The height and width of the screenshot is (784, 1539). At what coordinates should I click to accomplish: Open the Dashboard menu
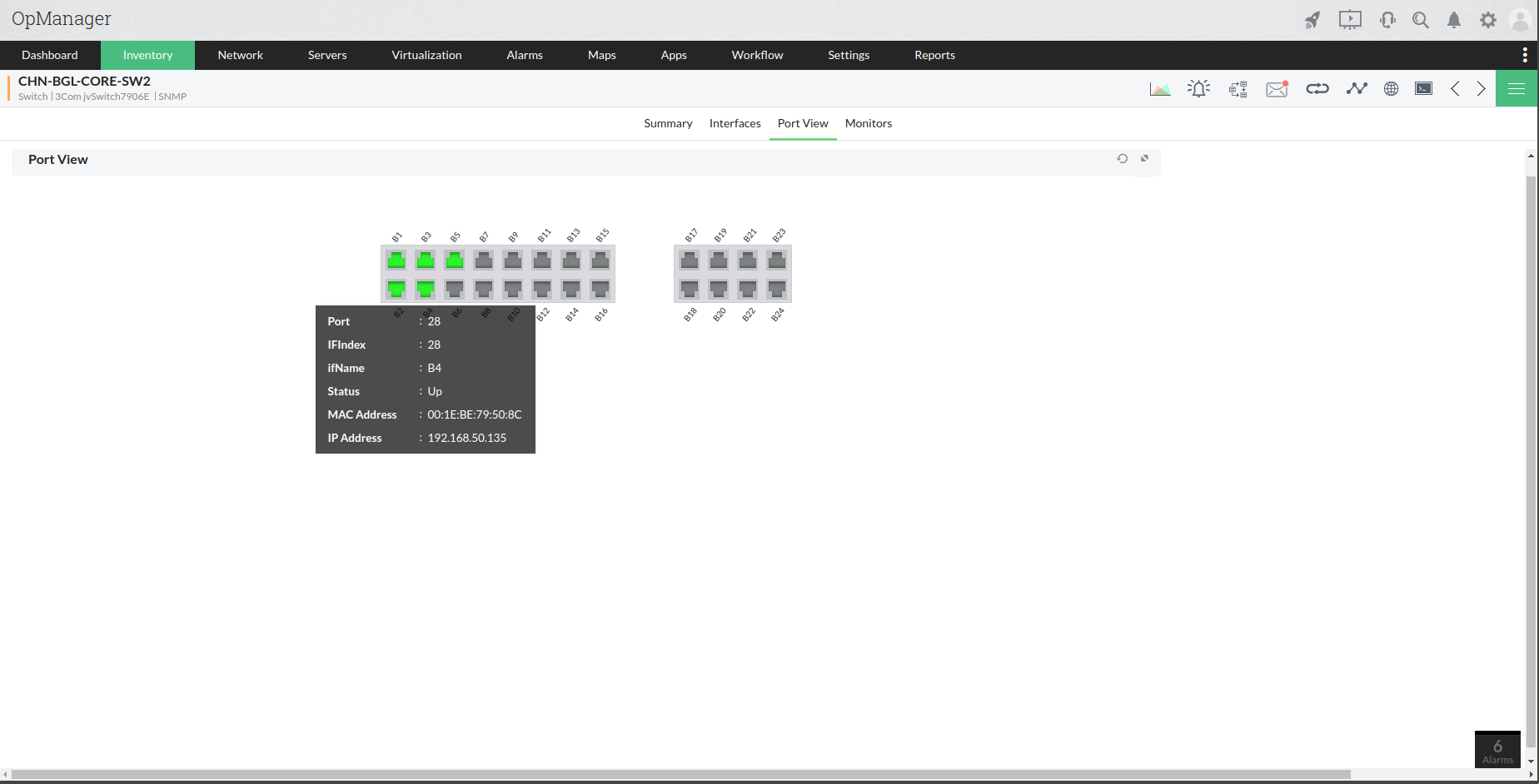(x=50, y=55)
